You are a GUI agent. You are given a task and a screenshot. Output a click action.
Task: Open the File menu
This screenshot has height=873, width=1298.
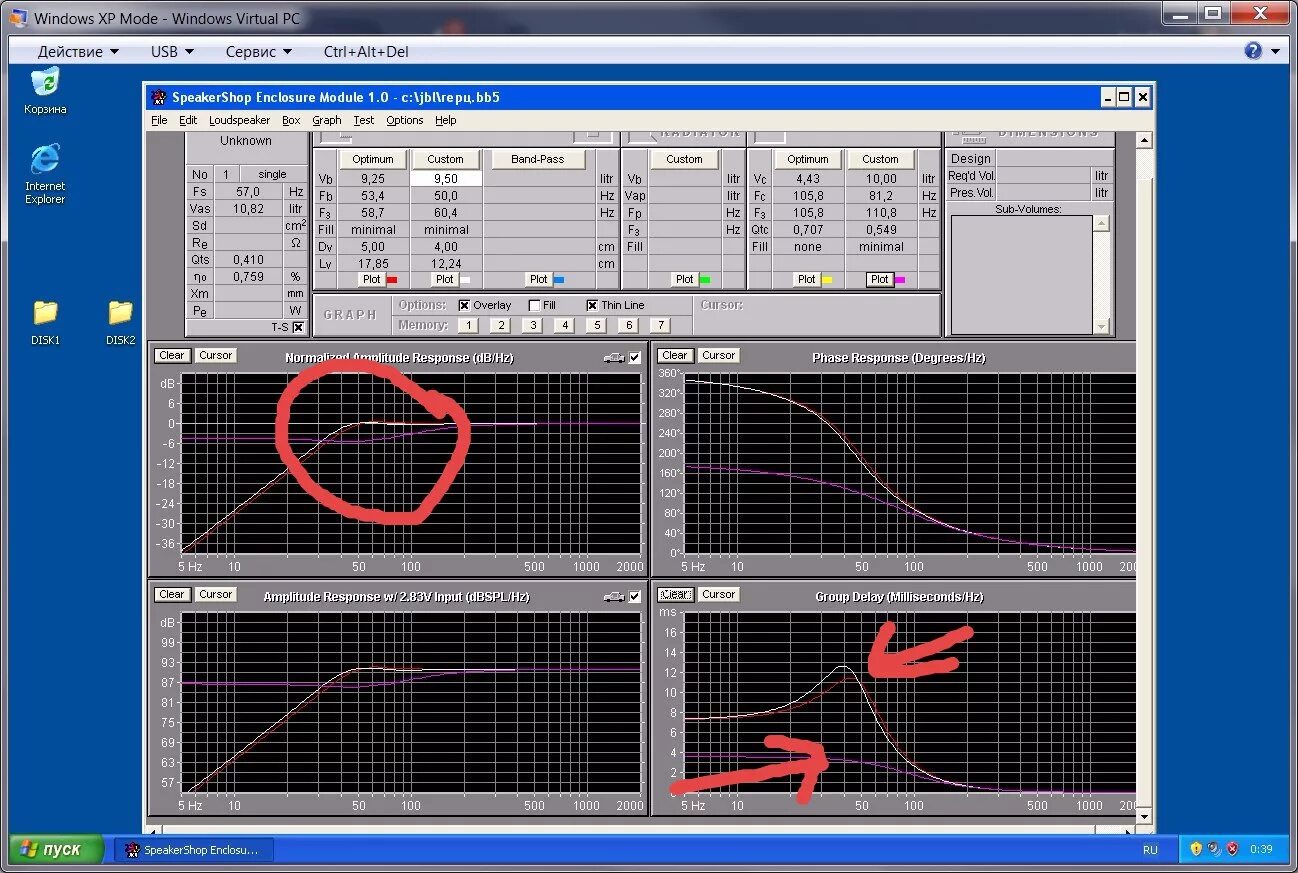click(159, 120)
